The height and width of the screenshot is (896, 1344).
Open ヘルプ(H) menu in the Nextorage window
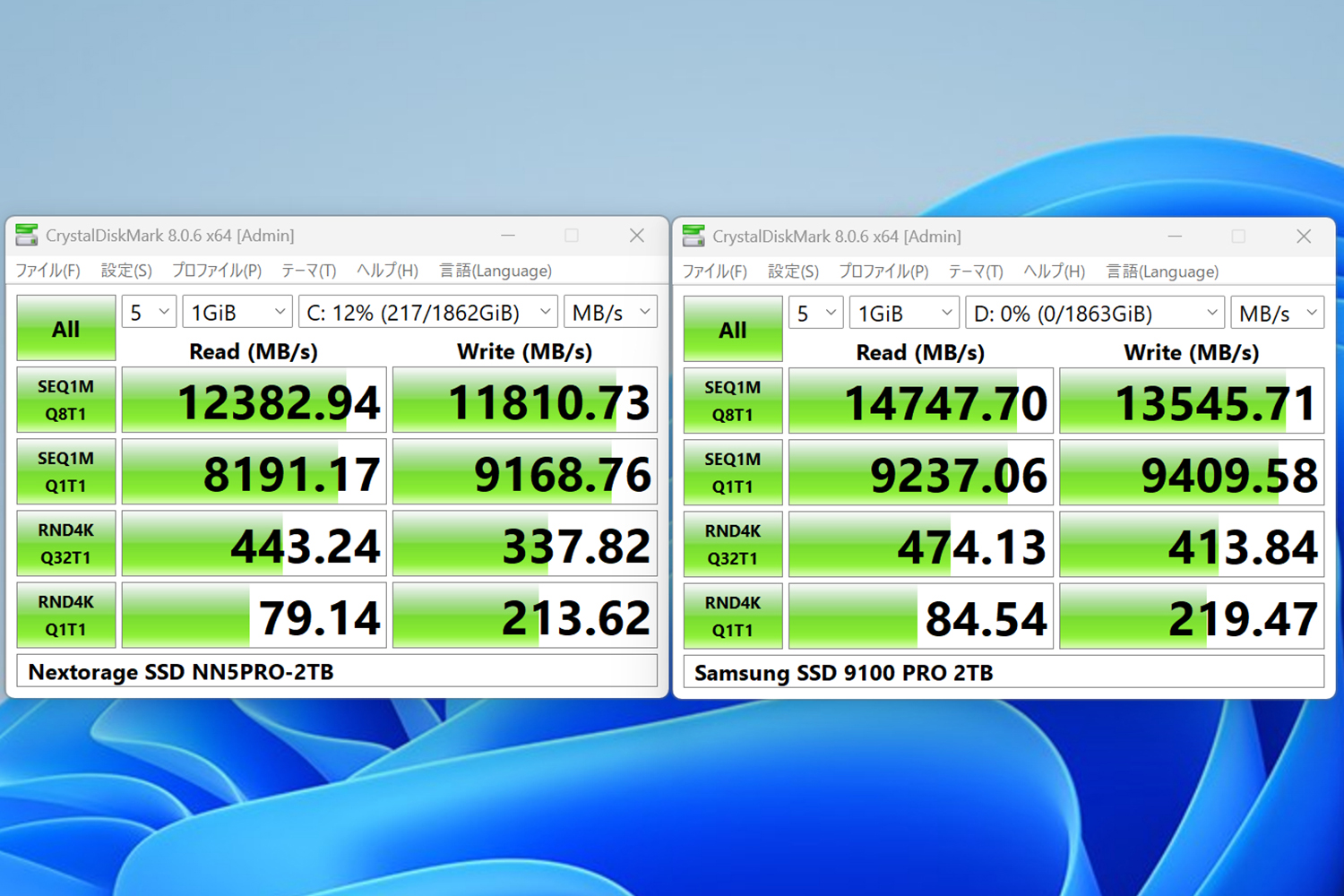(x=387, y=271)
